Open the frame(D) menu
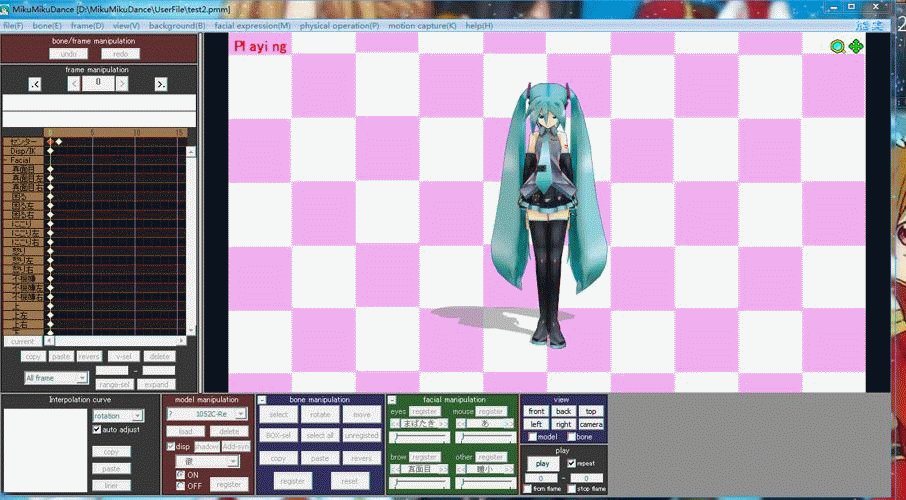The image size is (906, 500). [x=87, y=26]
